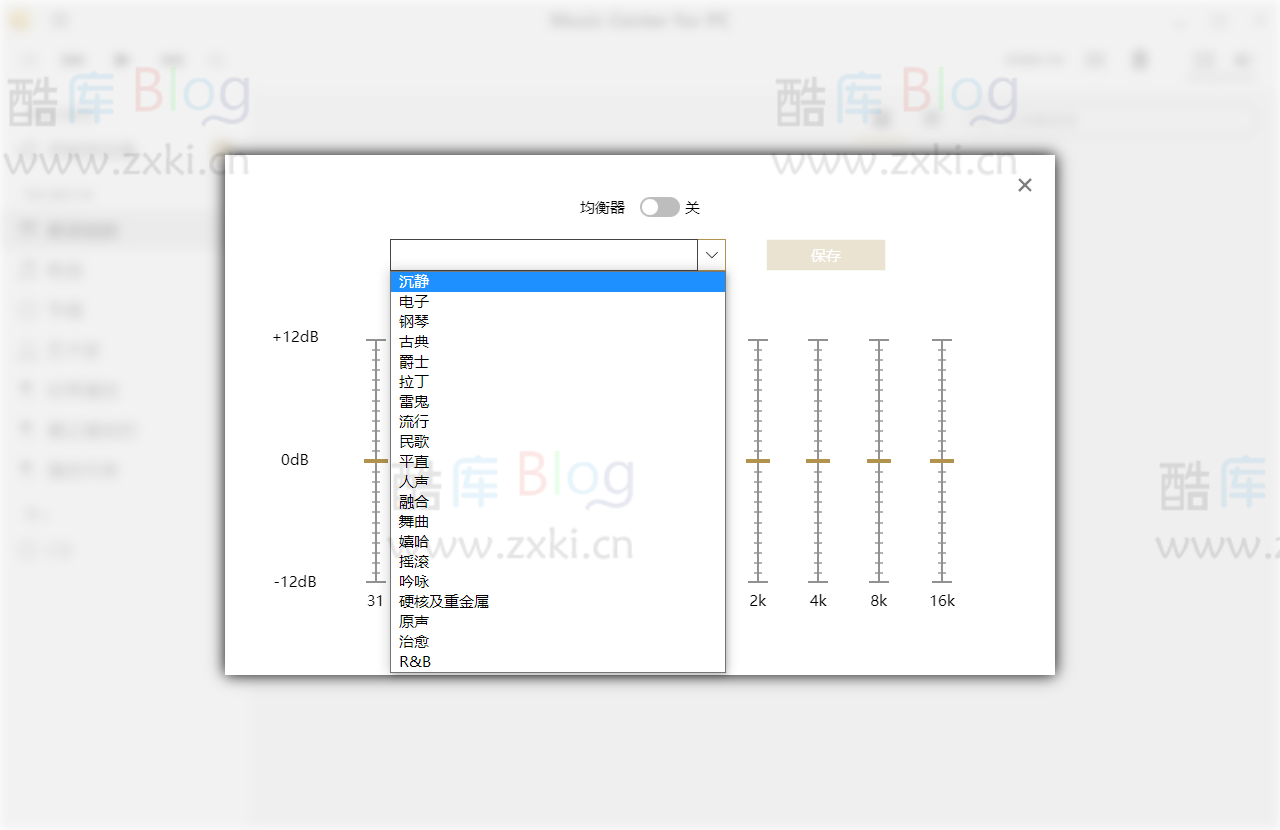Screen dimensions: 1280x830
Task: Click the 2k frequency slider handle
Action: pyautogui.click(x=758, y=460)
